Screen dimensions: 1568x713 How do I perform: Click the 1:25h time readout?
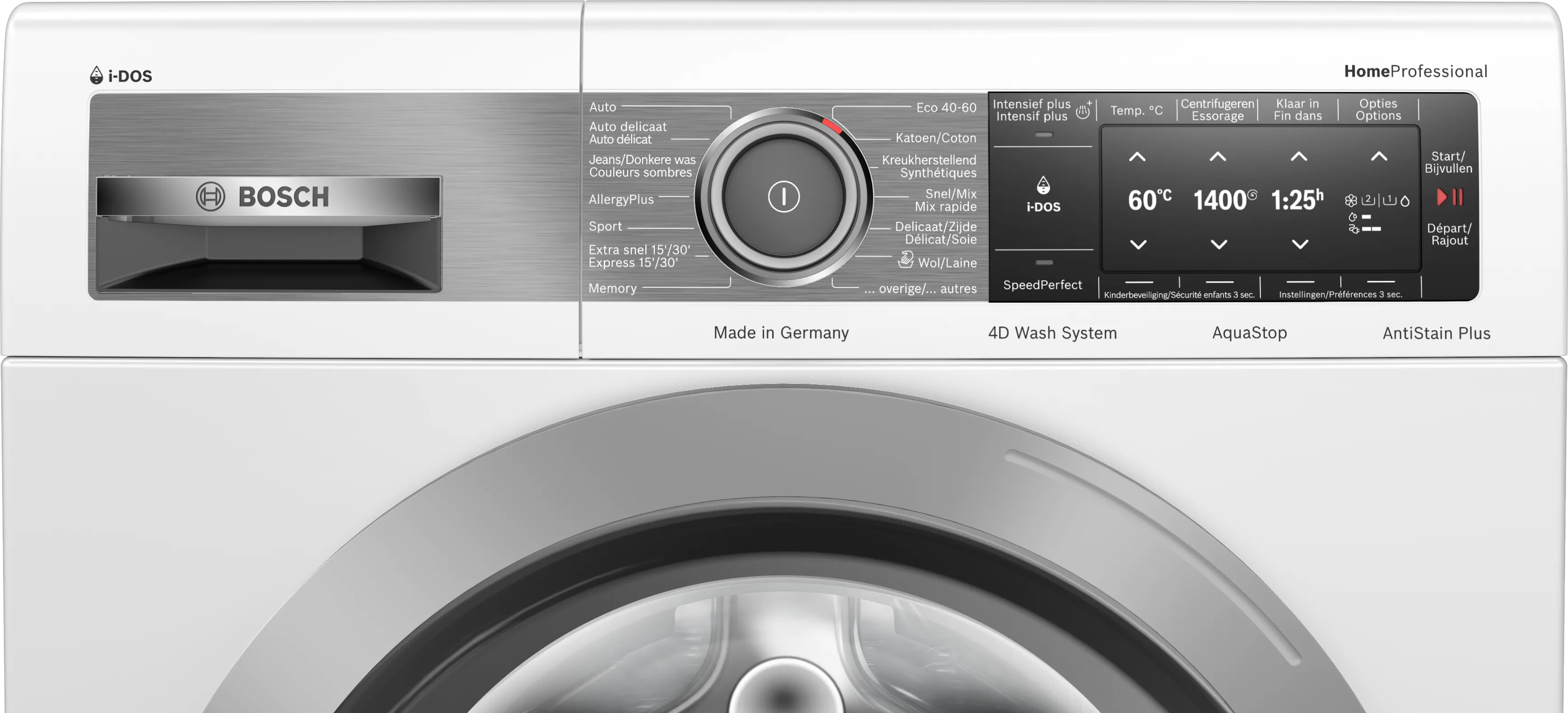(x=1297, y=200)
